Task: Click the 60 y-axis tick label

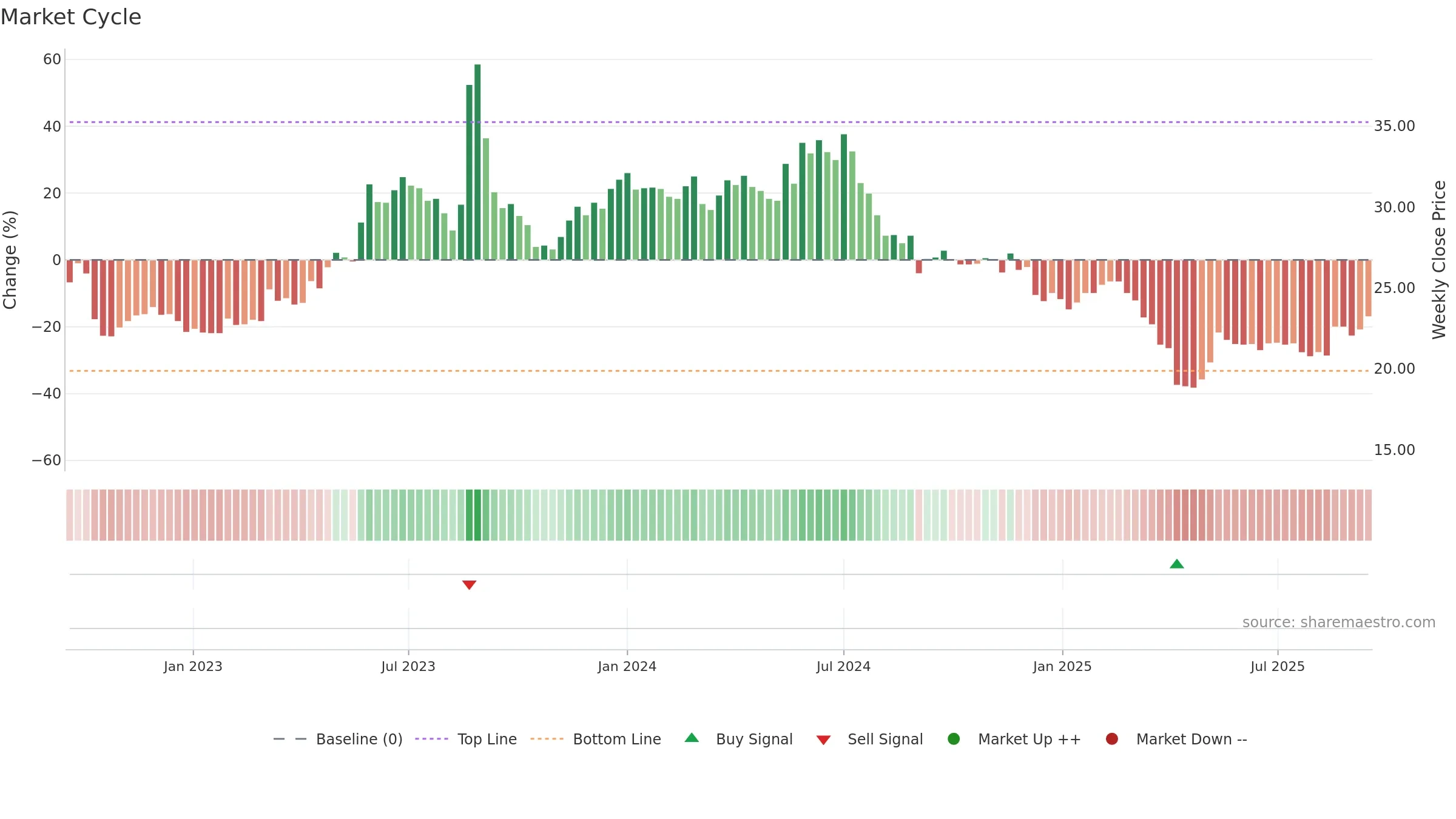Action: [x=52, y=59]
